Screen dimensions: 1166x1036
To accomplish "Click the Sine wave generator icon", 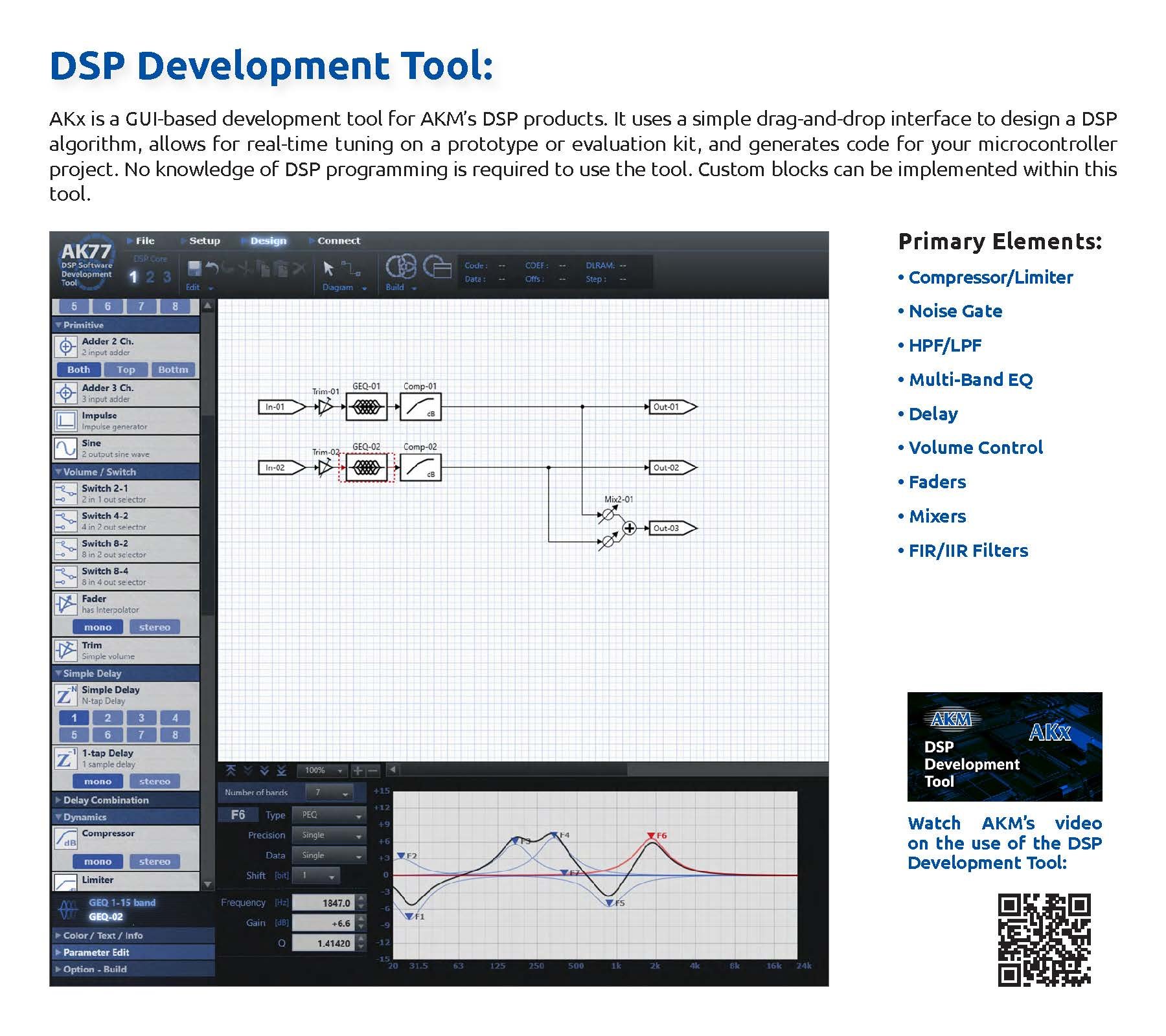I will (65, 448).
